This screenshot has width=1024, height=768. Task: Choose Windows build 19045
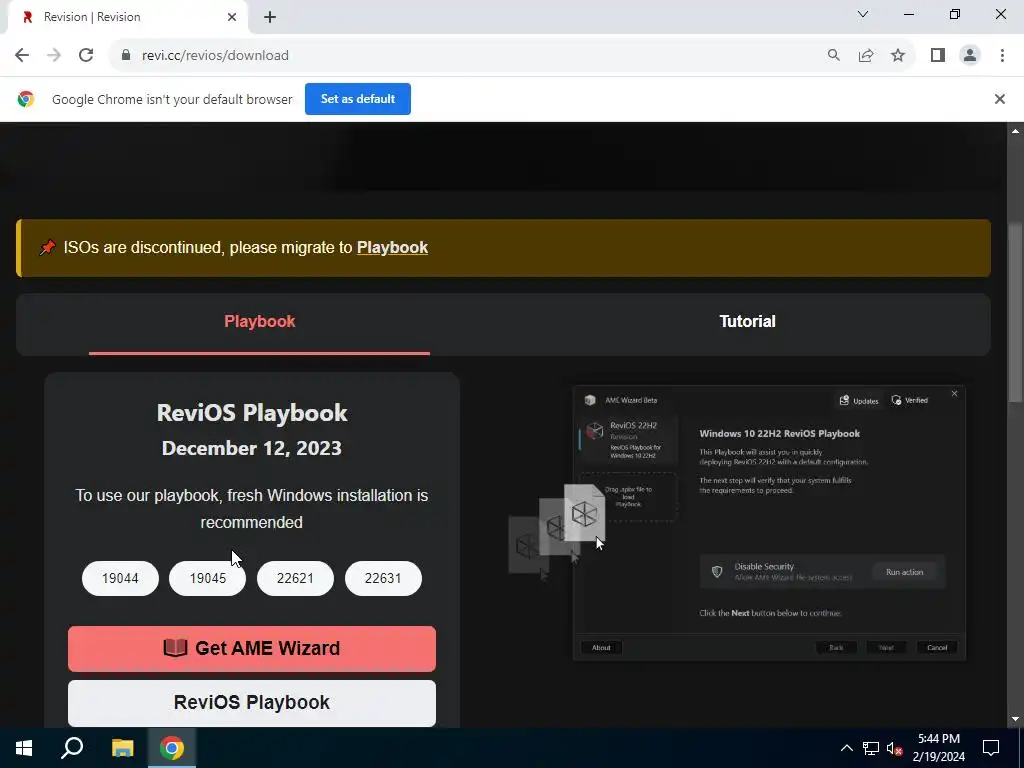tap(208, 579)
